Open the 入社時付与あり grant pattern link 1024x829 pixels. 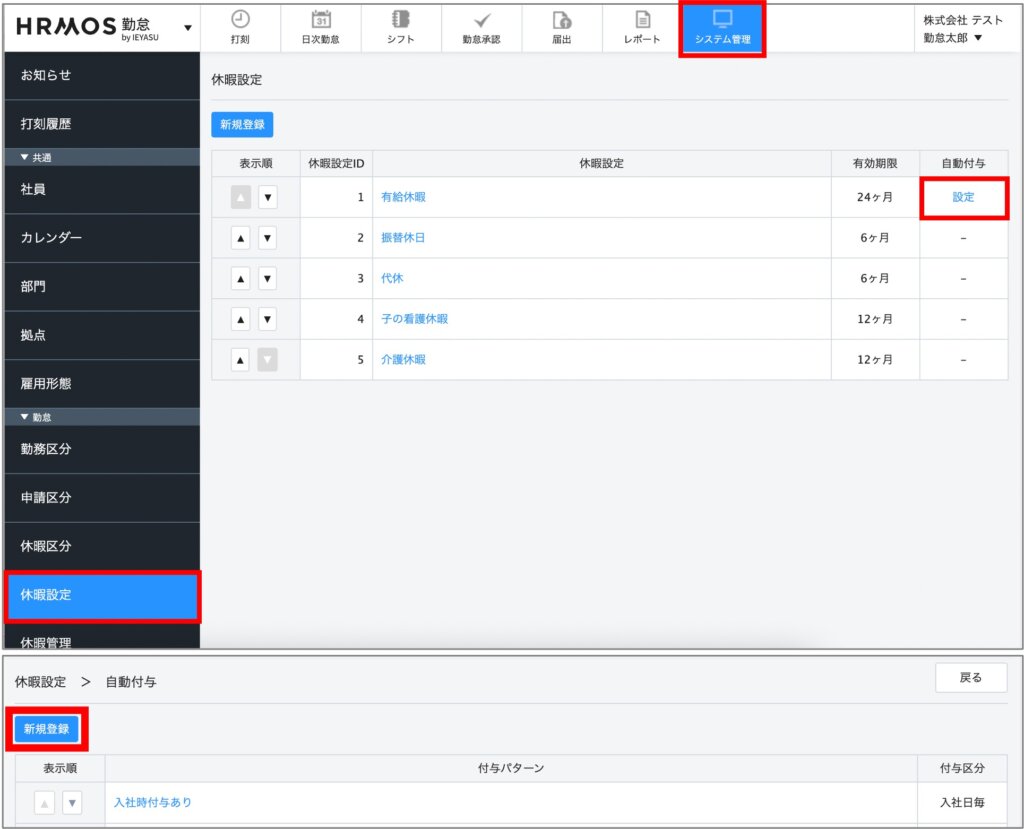(x=153, y=802)
